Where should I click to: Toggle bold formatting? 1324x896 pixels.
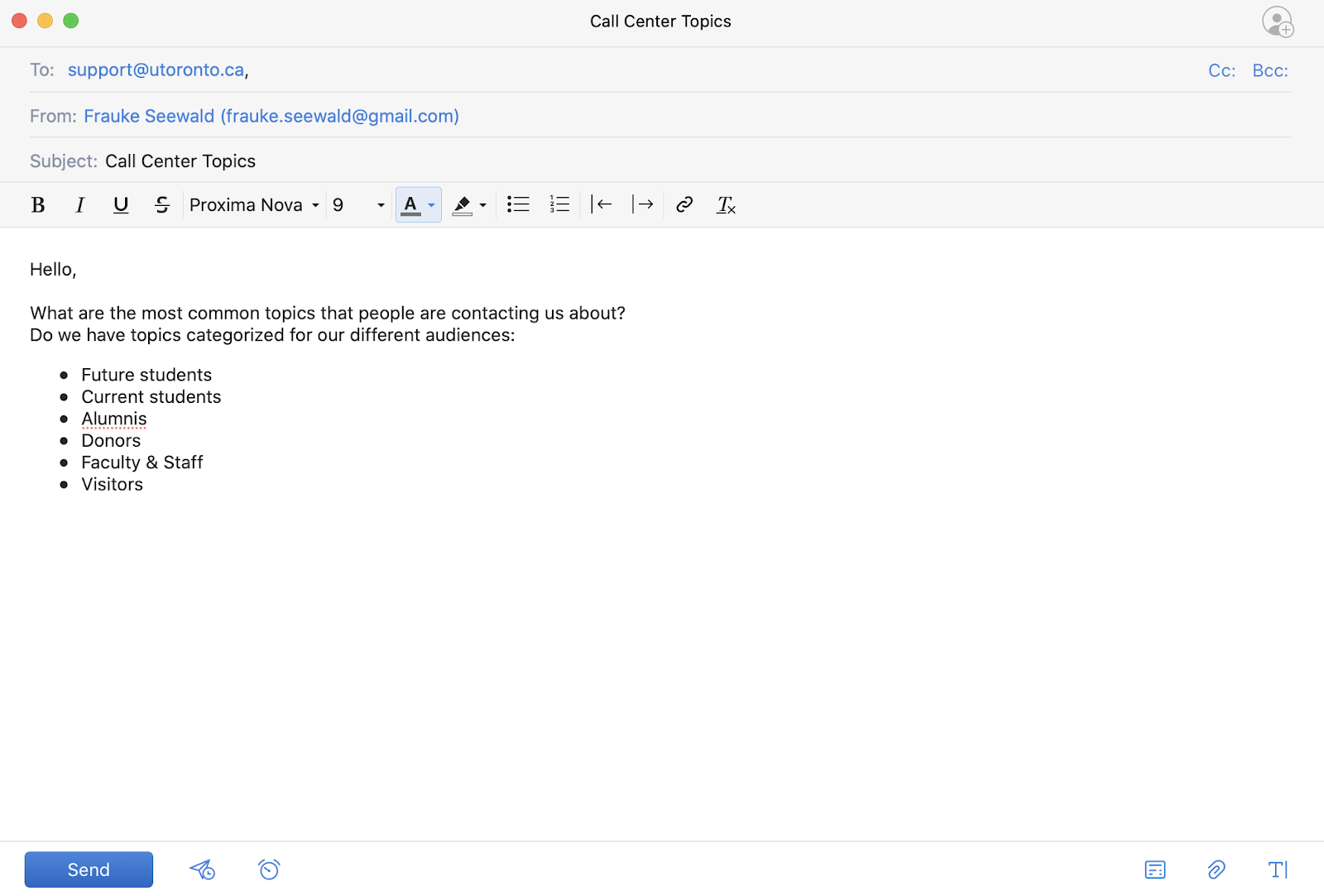pyautogui.click(x=38, y=205)
